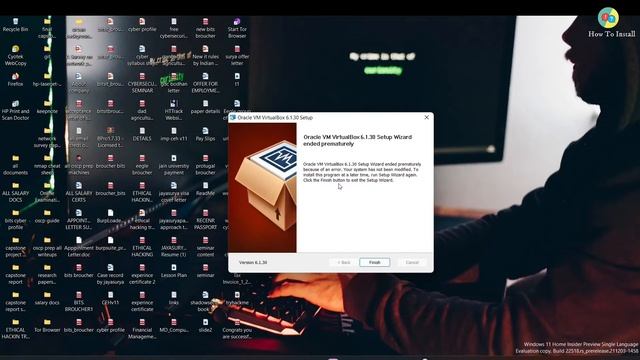Image resolution: width=640 pixels, height=360 pixels.
Task: Select the Recycle Bin desktop icon
Action: click(16, 25)
